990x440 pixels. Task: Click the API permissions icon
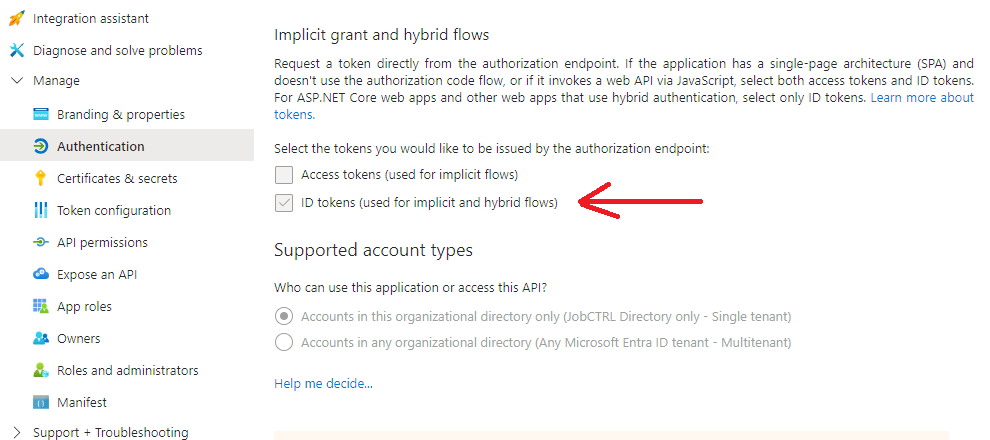41,243
